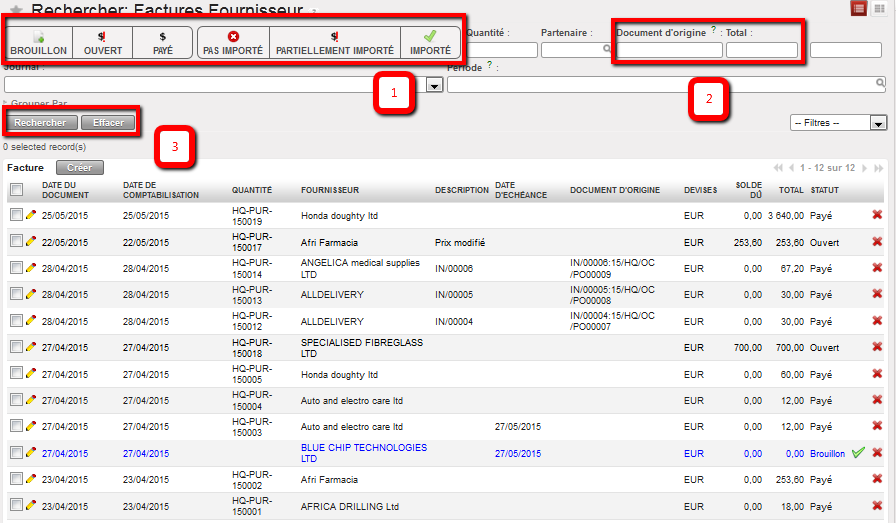
Task: Delete the Afri Farmacia HQ-PUR-150017 invoice row
Action: click(x=877, y=241)
